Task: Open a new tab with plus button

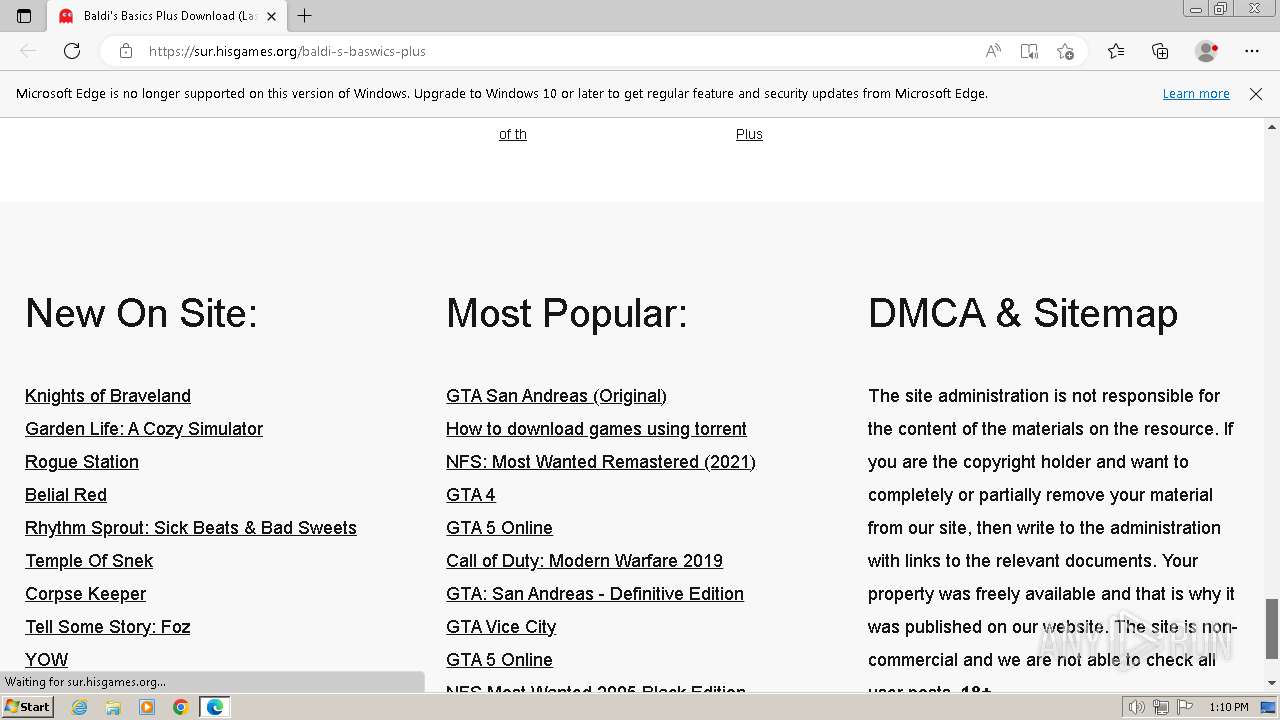Action: (x=305, y=16)
